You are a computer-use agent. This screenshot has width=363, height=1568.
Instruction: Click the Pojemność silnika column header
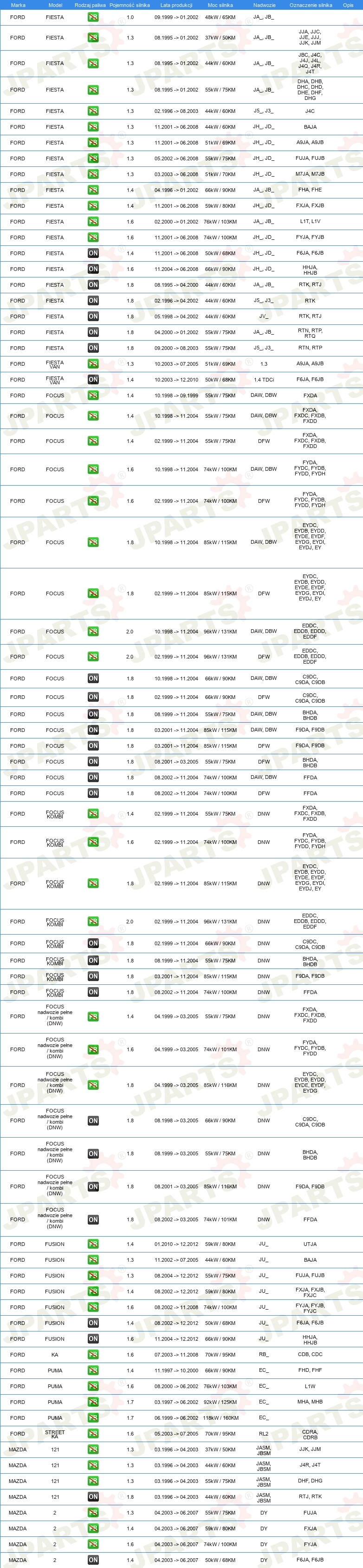pos(130,5)
